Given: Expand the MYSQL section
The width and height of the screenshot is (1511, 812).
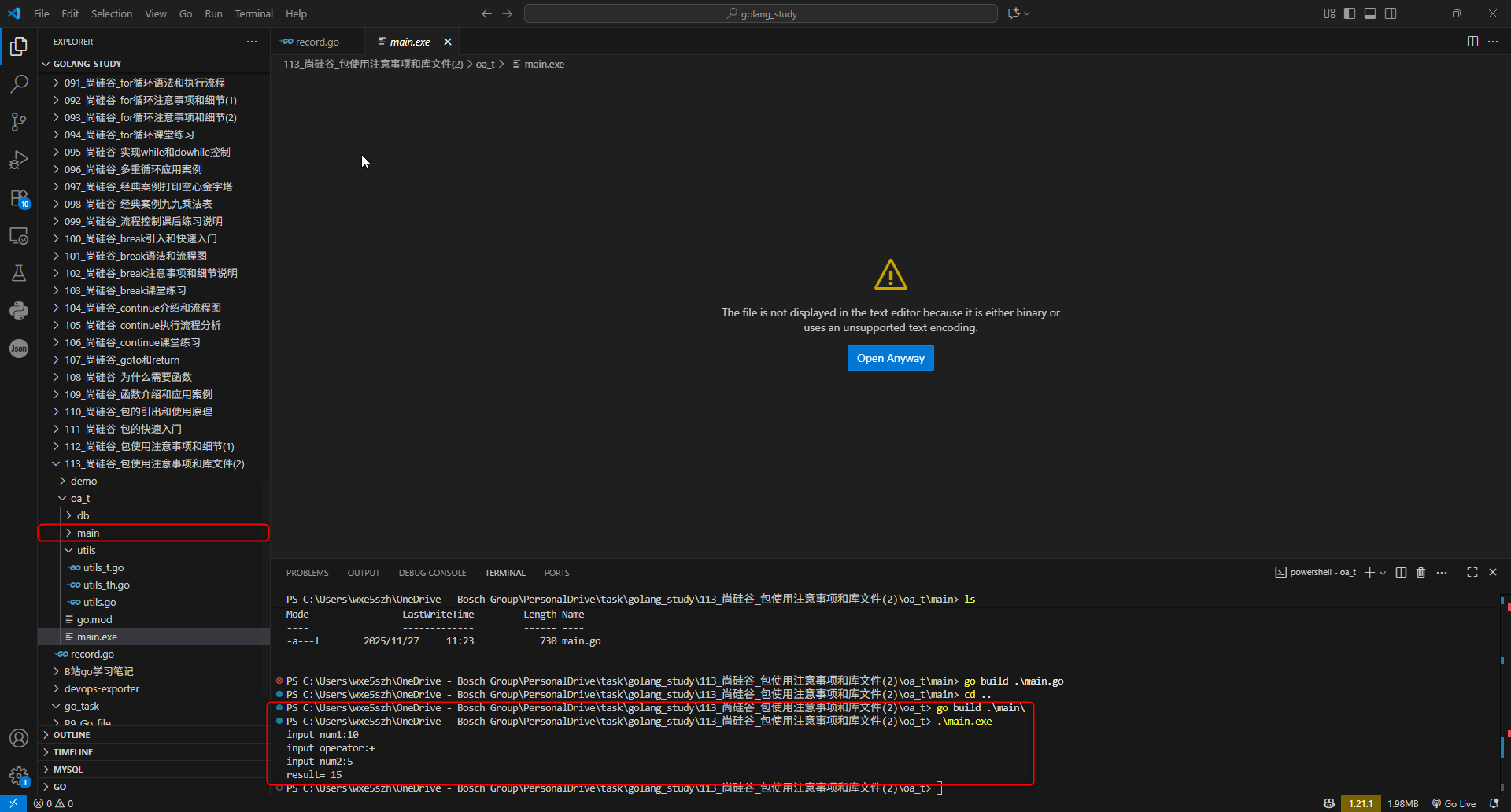Looking at the screenshot, I should pyautogui.click(x=153, y=770).
